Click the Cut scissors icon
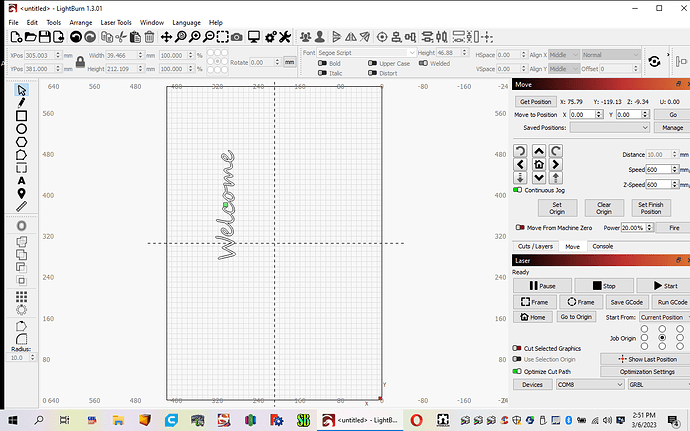The height and width of the screenshot is (431, 690). tap(121, 37)
